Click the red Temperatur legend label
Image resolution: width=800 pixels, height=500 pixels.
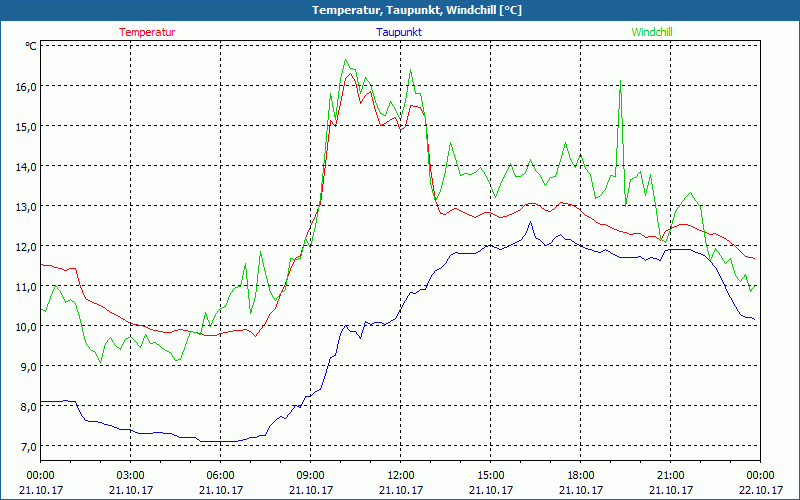point(147,32)
